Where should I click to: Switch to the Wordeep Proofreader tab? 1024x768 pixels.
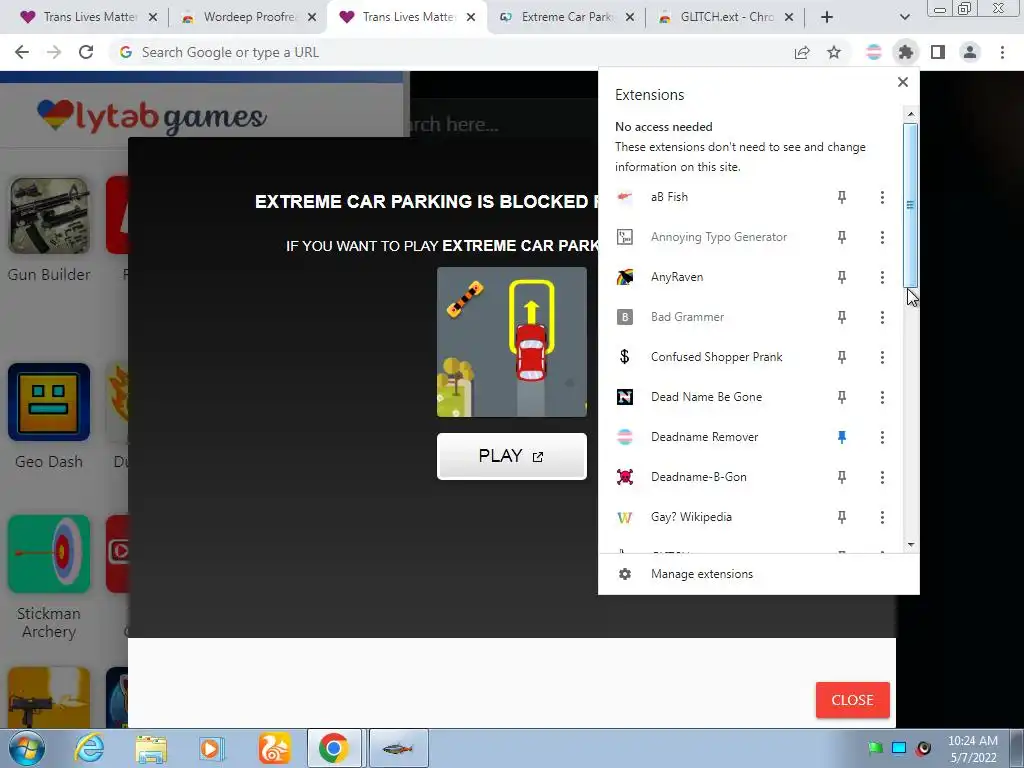(248, 17)
